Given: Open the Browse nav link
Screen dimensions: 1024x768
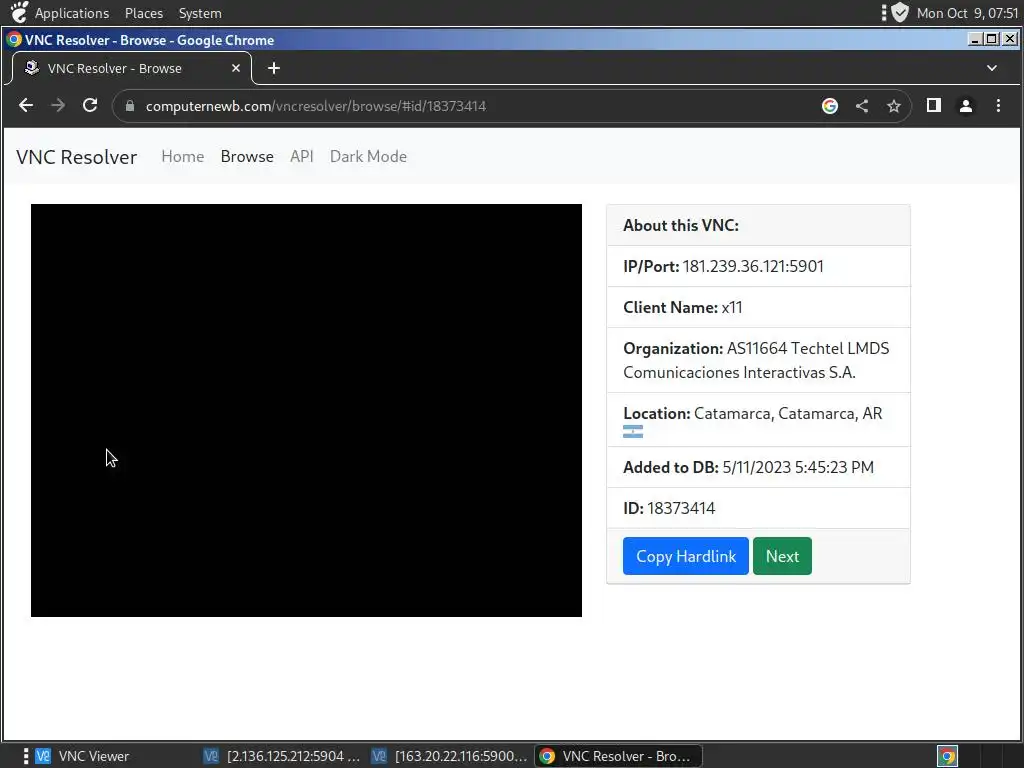Looking at the screenshot, I should click(247, 157).
